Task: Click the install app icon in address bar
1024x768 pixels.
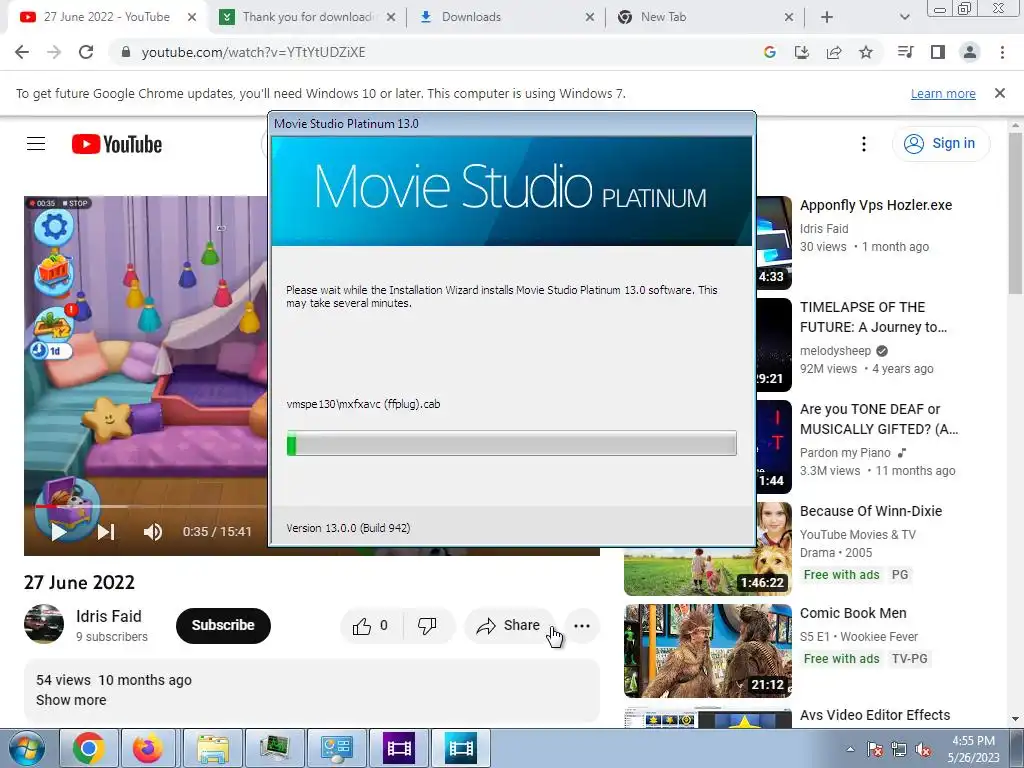Action: click(x=802, y=52)
